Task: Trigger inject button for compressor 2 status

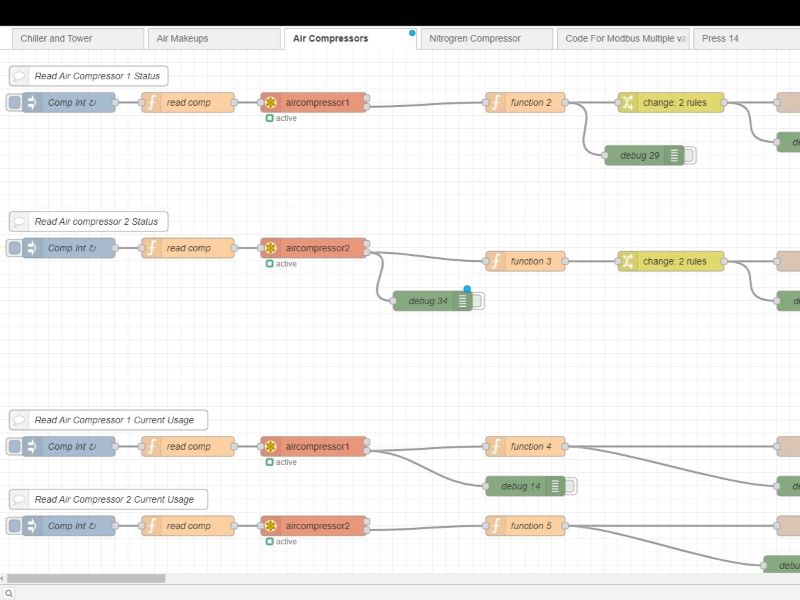Action: pyautogui.click(x=14, y=248)
